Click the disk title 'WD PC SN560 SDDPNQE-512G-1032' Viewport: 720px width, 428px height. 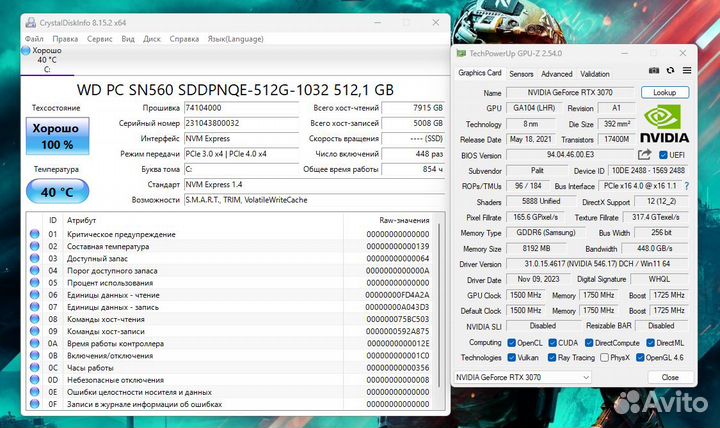click(x=203, y=90)
